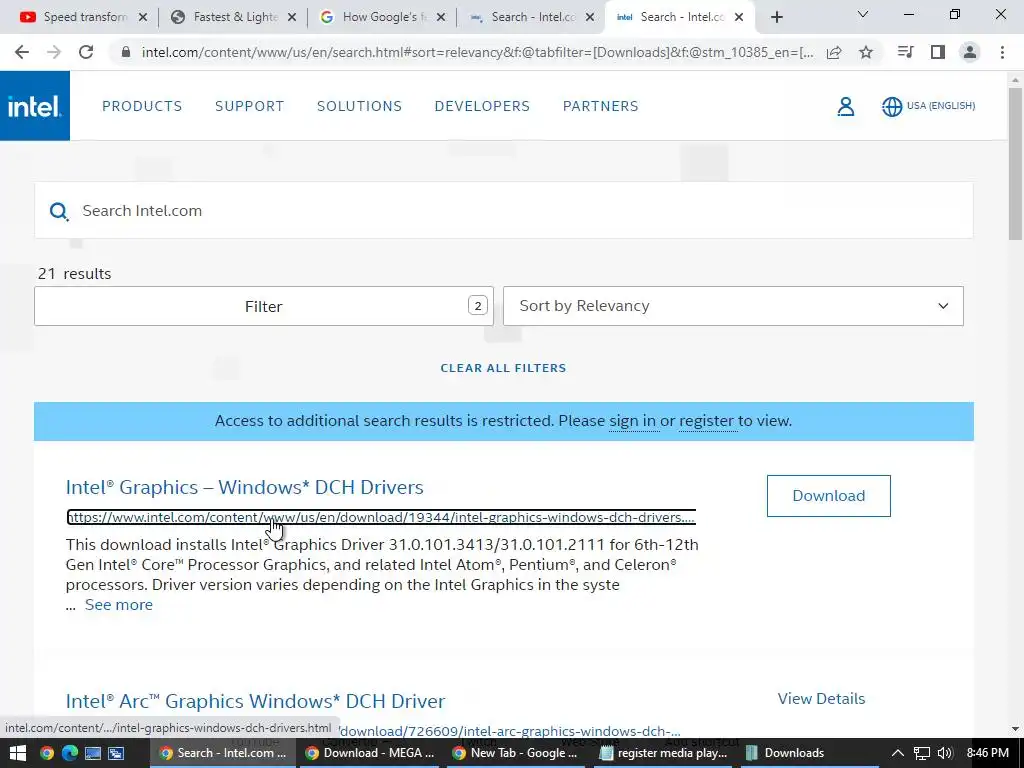Open Chrome three-dot menu
The height and width of the screenshot is (768, 1024).
1002,52
